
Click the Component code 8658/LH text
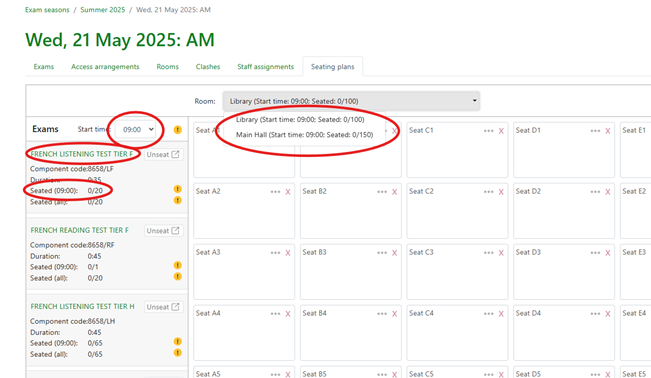pyautogui.click(x=73, y=321)
